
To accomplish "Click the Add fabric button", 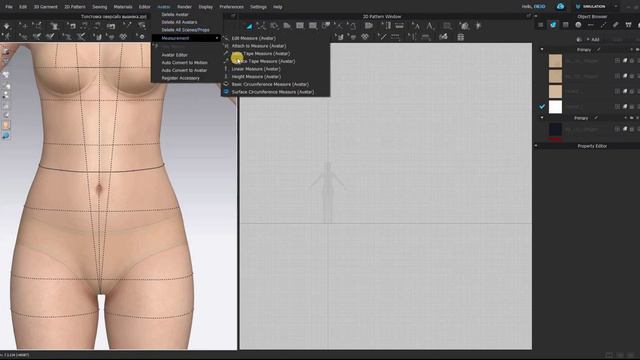I will 593,39.
